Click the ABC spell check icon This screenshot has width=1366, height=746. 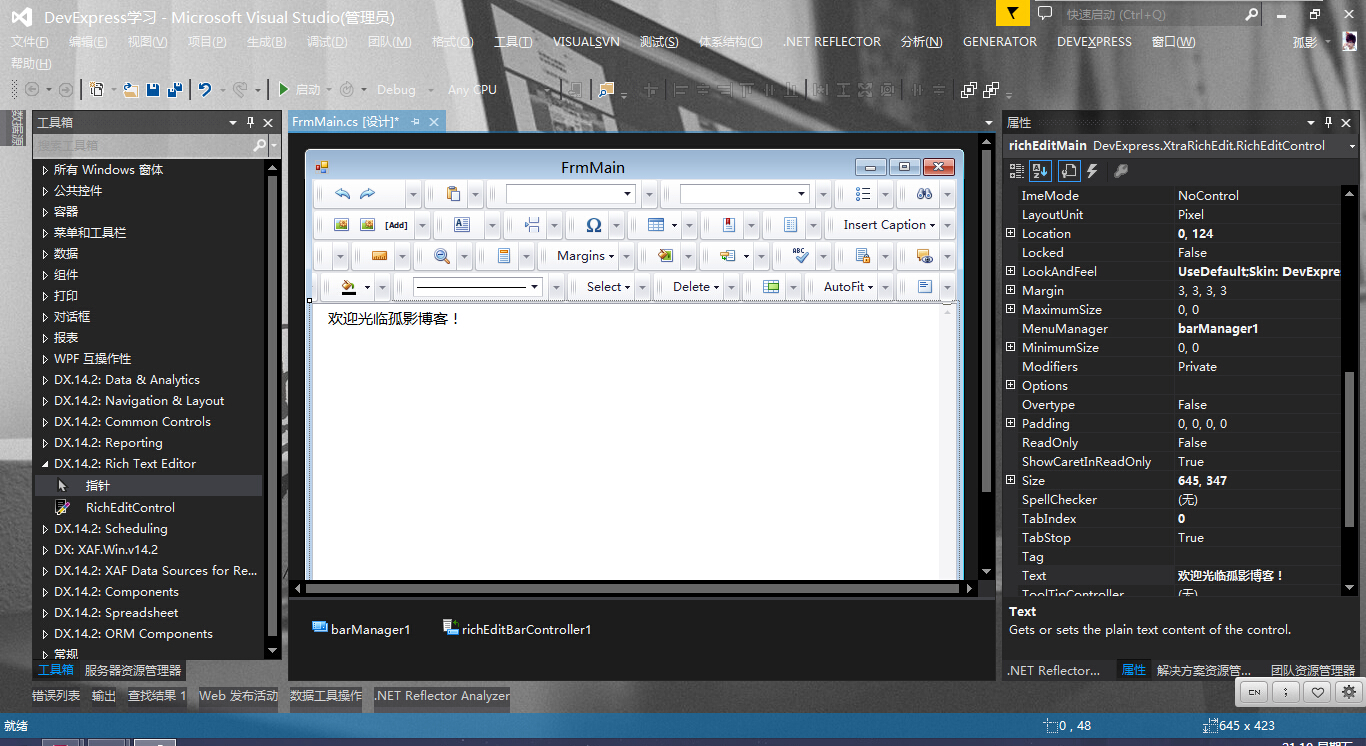click(799, 256)
